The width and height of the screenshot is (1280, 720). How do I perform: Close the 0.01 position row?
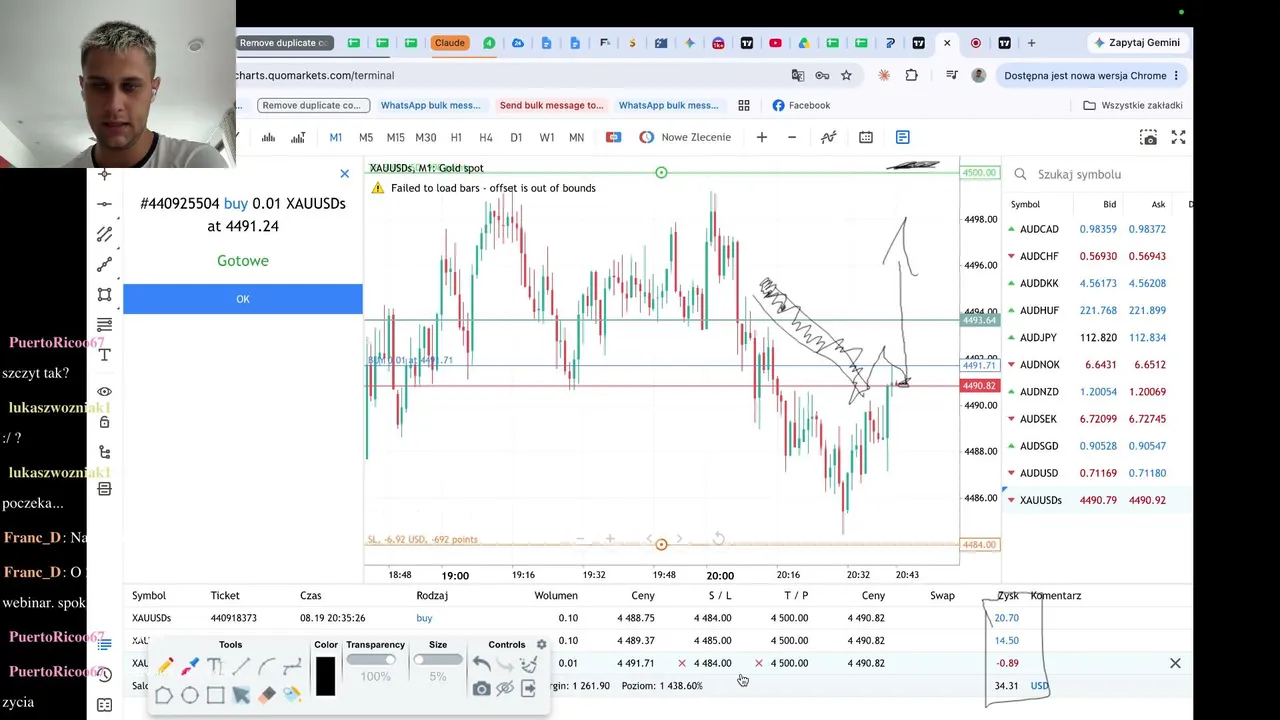[x=1175, y=663]
